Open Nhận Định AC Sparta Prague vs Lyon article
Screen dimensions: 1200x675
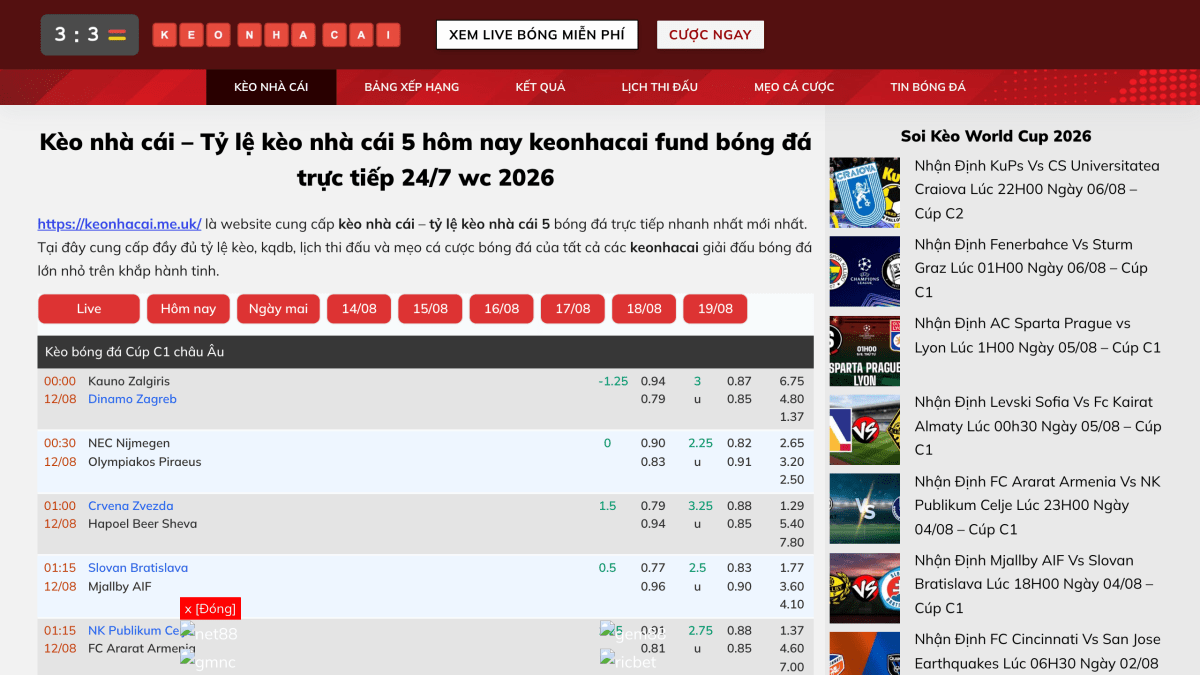1038,335
